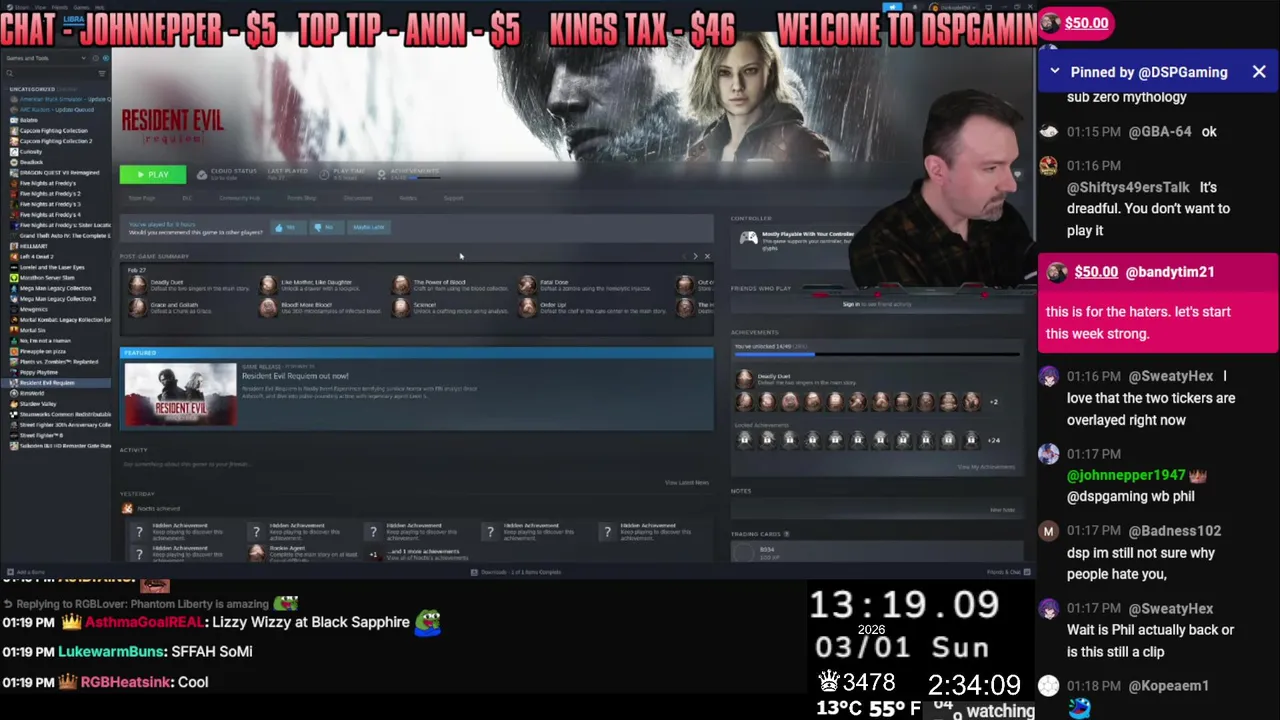Collapse the Uncategorized collection header

[x=32, y=89]
